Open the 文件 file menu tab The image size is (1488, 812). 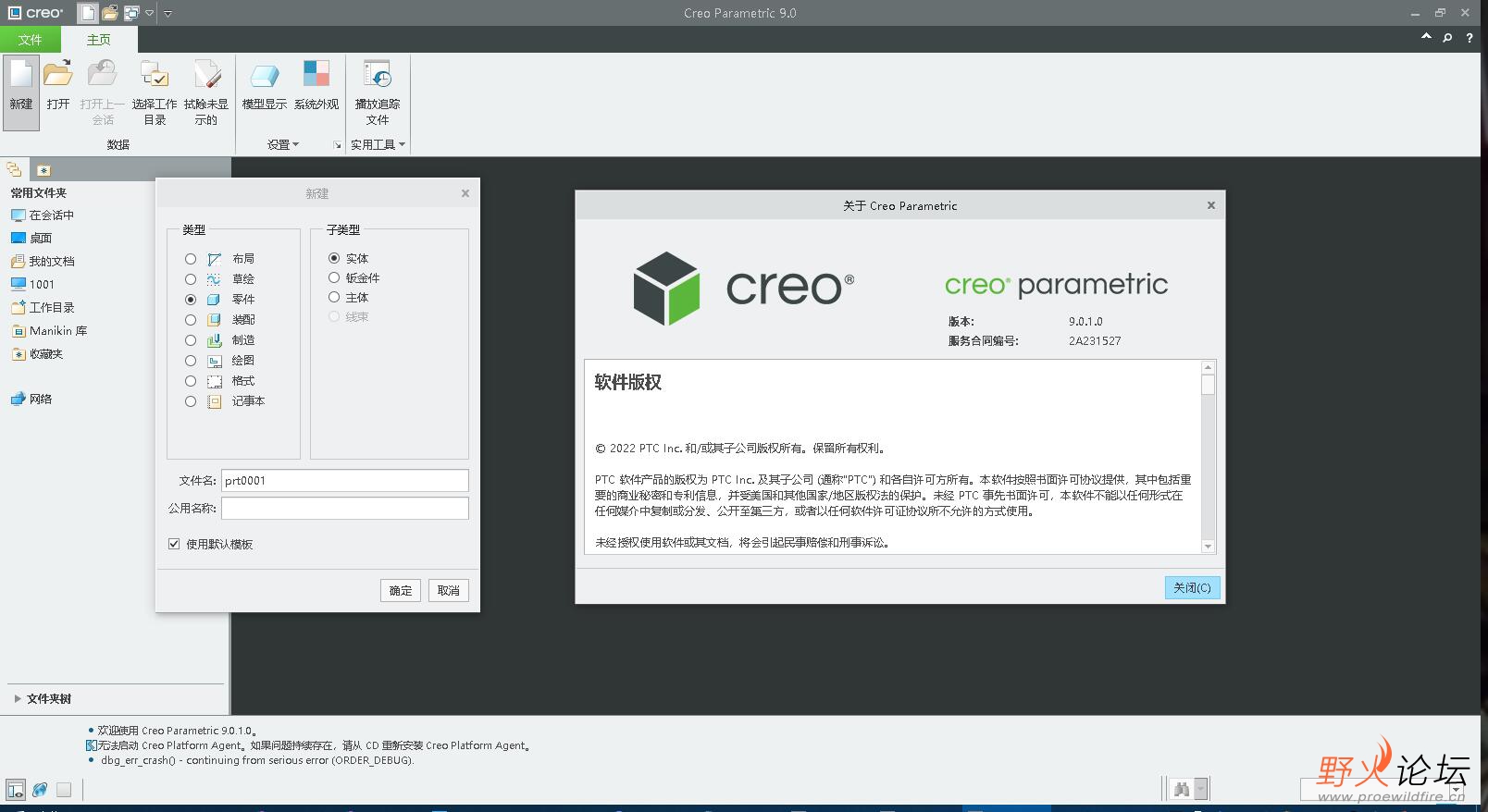[31, 40]
